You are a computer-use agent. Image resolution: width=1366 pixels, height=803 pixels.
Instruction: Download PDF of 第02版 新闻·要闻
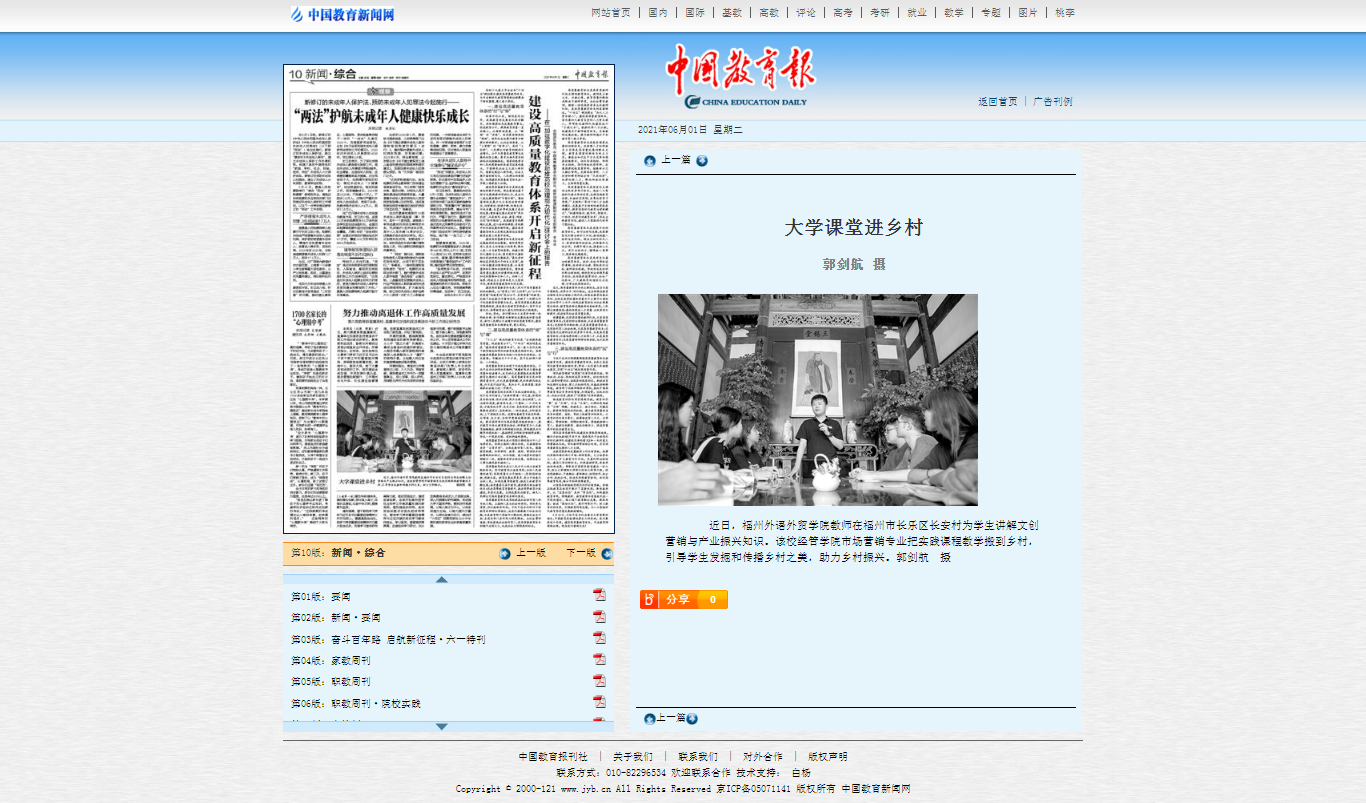(x=599, y=617)
